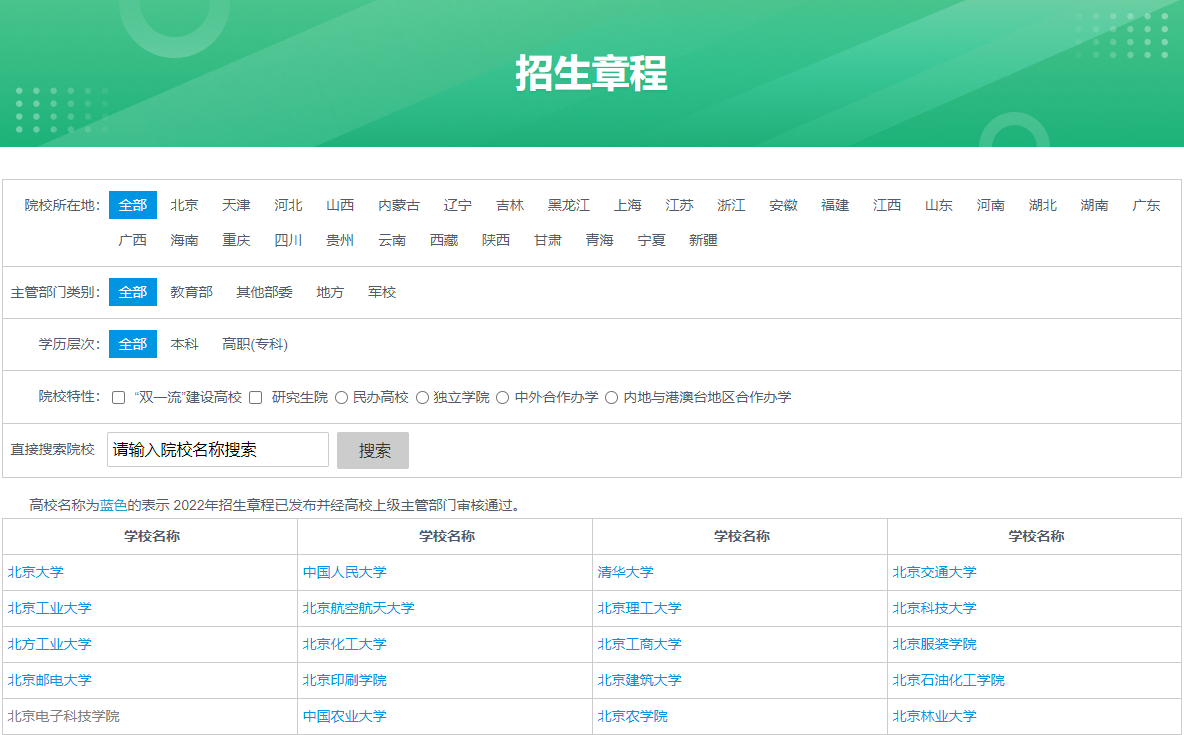
Task: Filter schools by 北京 location
Action: pyautogui.click(x=184, y=205)
